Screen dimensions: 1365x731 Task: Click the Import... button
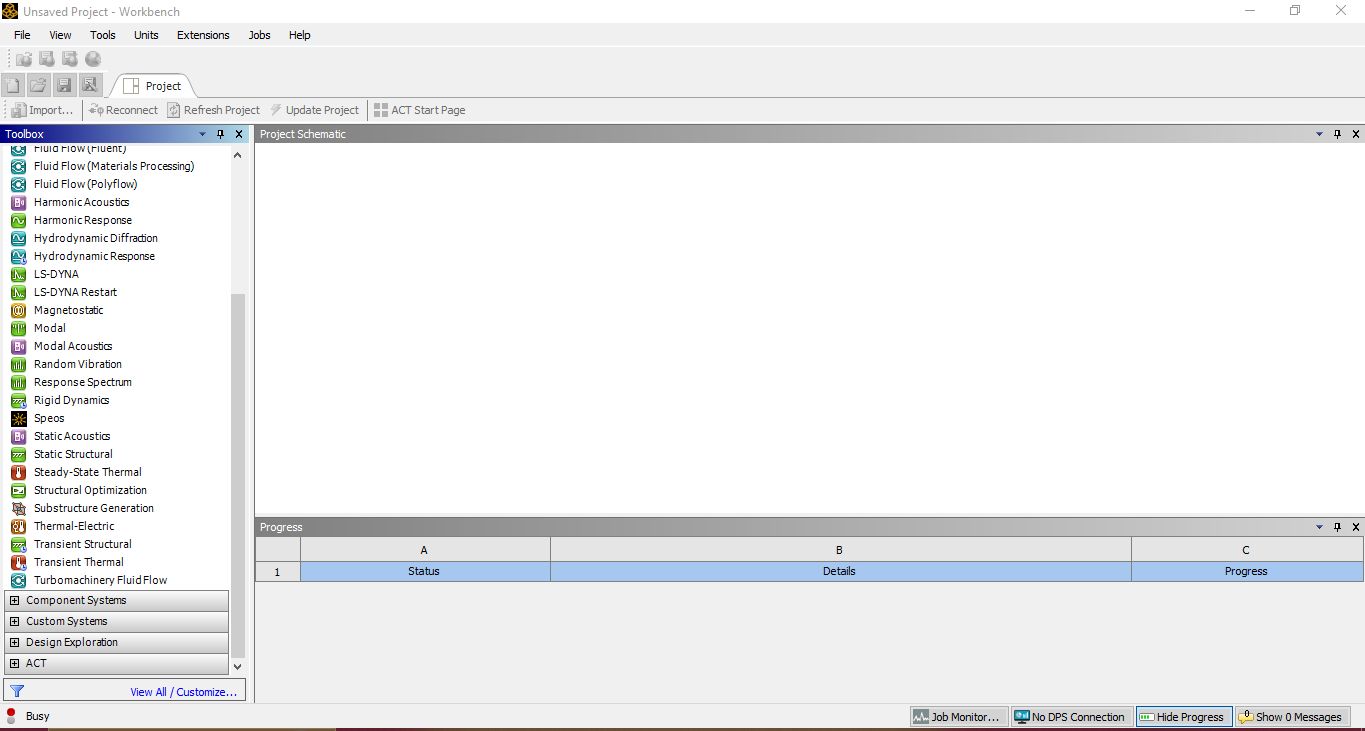(43, 110)
